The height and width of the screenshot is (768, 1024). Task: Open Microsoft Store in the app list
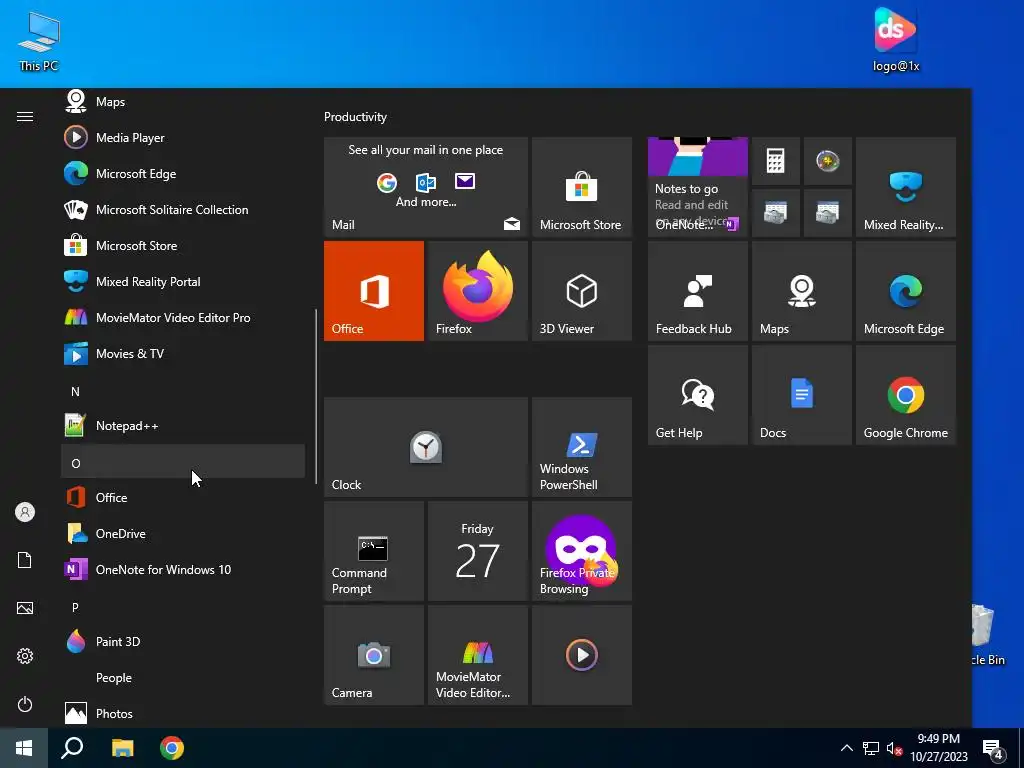183,246
